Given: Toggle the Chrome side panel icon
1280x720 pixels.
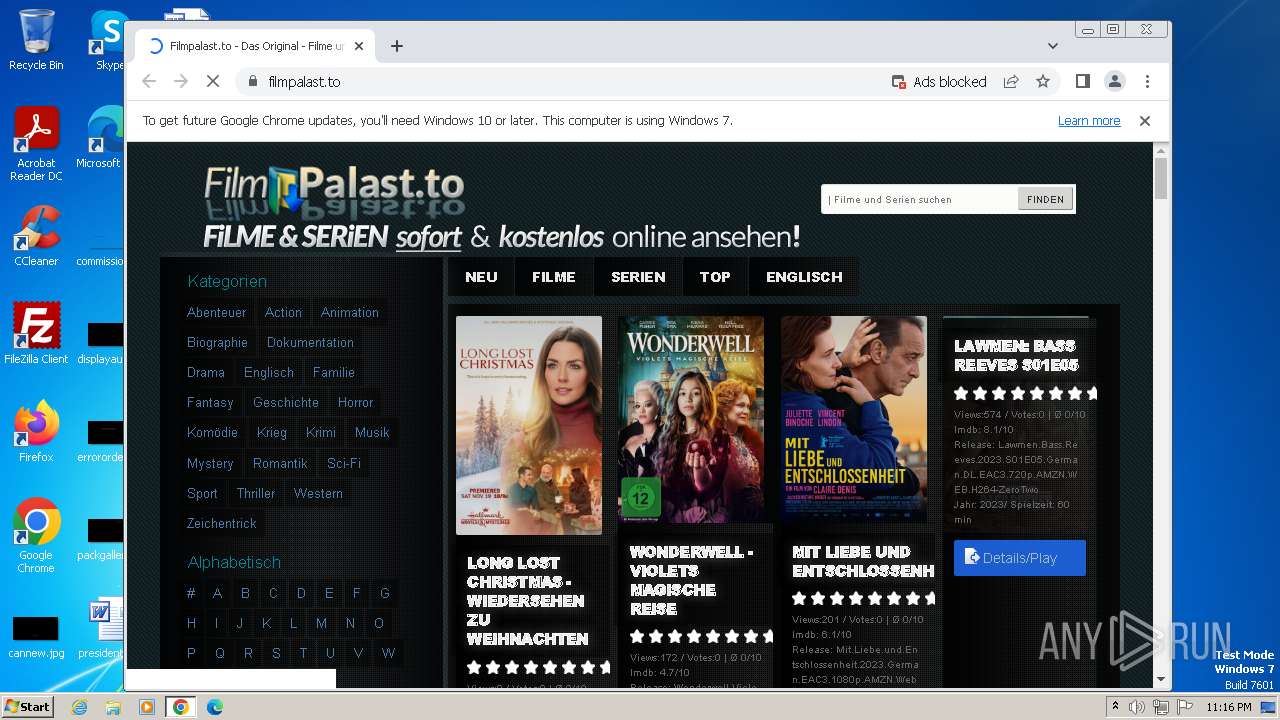Looking at the screenshot, I should [1082, 82].
